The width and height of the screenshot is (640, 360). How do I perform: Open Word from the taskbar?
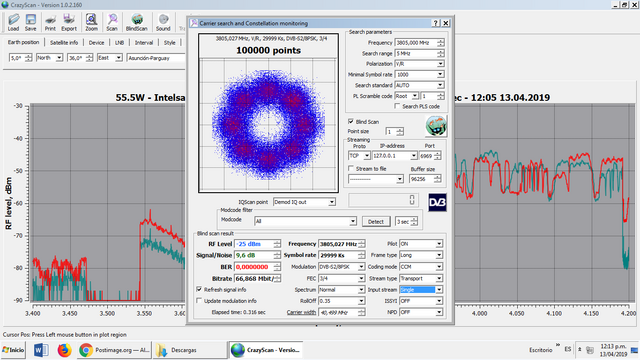point(41,350)
